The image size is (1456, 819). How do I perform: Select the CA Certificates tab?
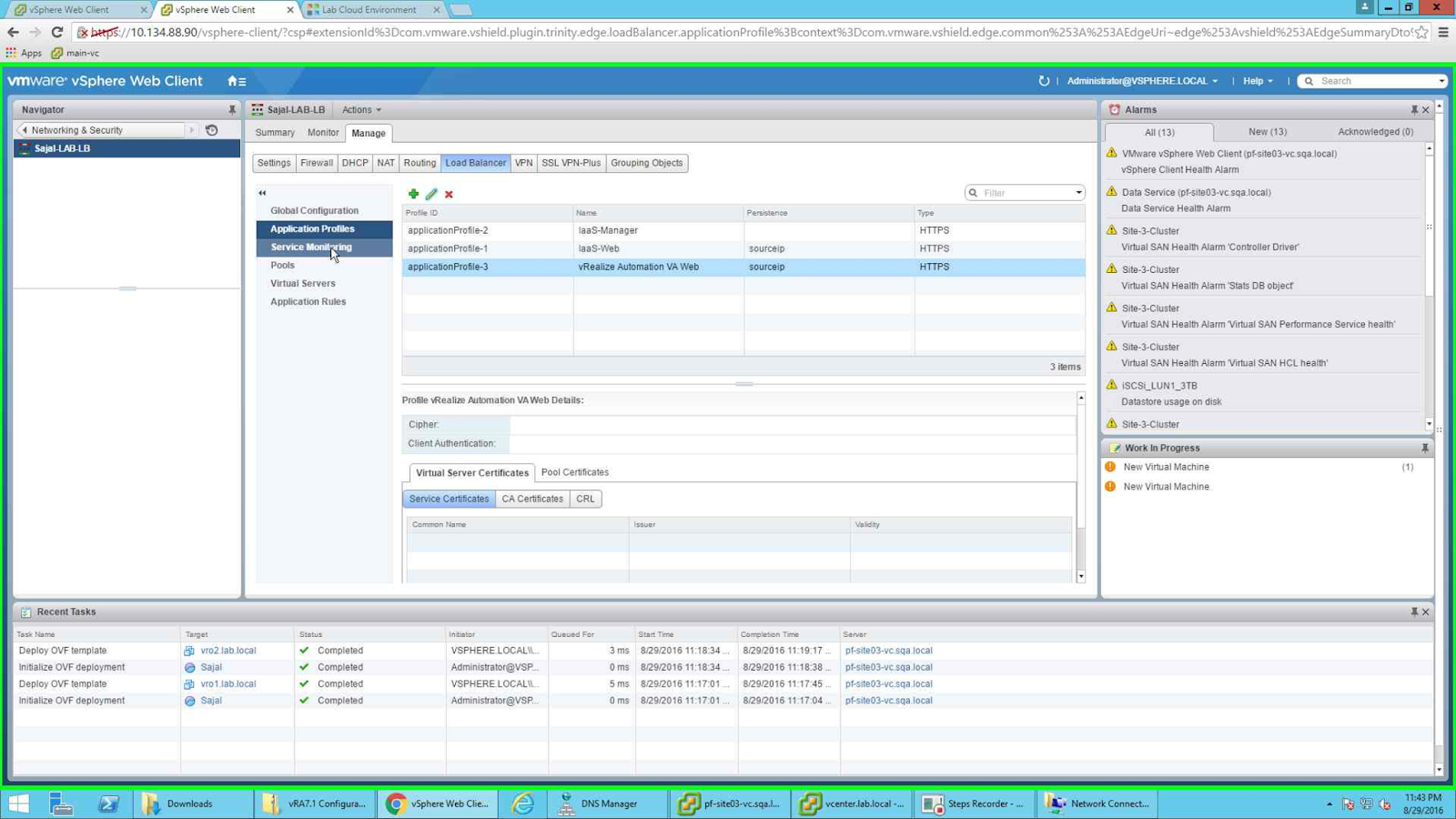point(532,499)
